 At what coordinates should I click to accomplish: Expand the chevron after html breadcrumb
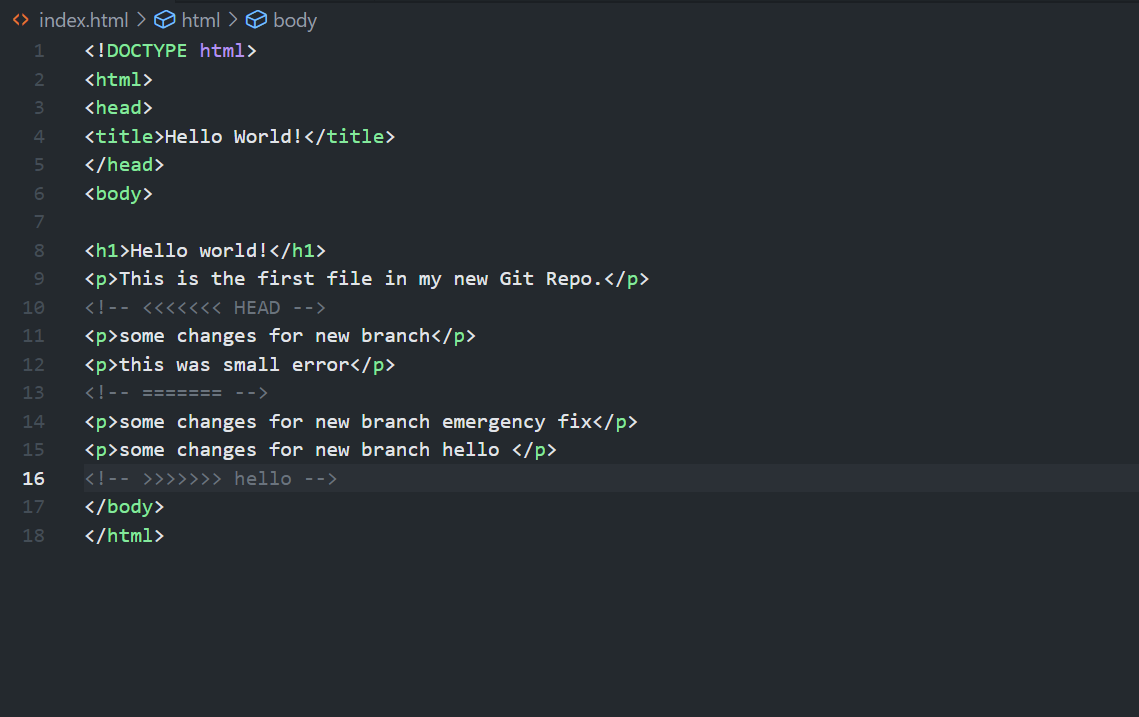(233, 20)
